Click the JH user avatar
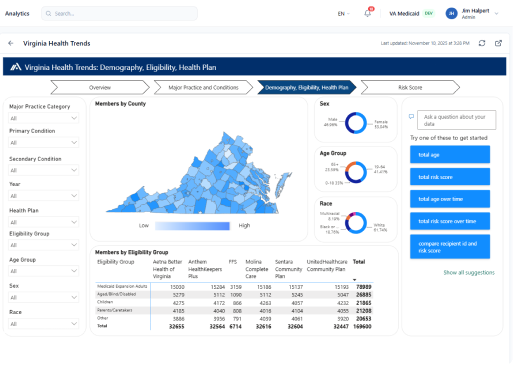This screenshot has height=366, width=513. coord(451,13)
